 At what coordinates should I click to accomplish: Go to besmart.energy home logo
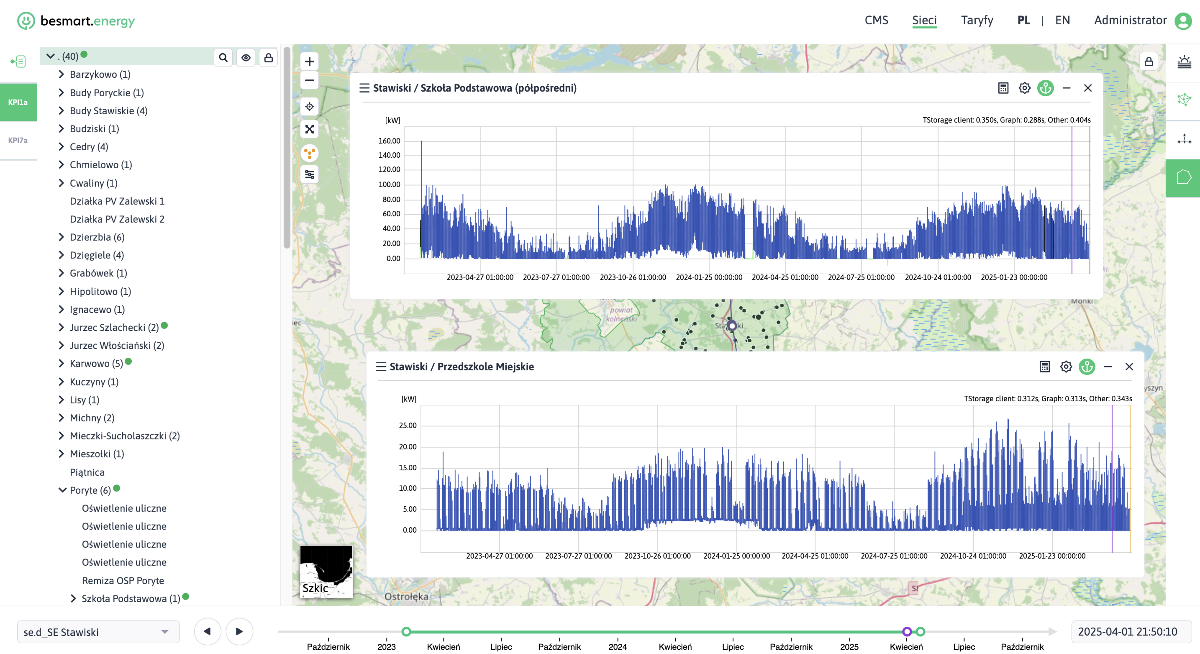point(76,20)
